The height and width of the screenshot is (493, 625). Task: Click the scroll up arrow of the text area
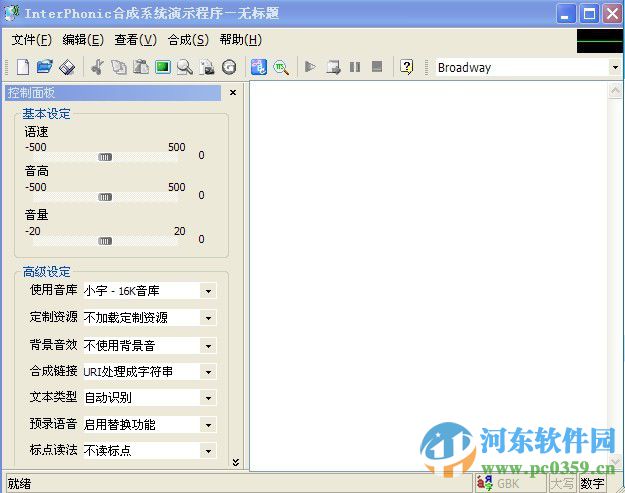[615, 91]
